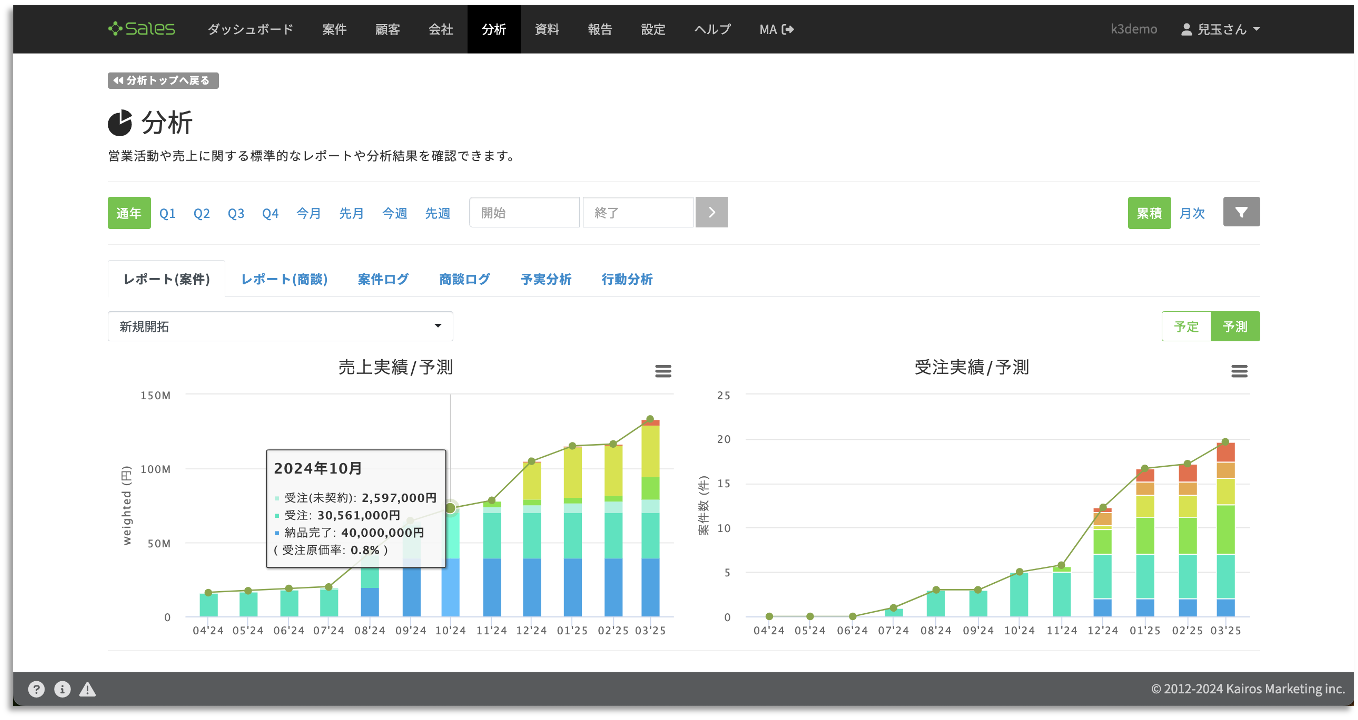This screenshot has height=720, width=1358.
Task: Click the date range arrow submit button
Action: pos(712,212)
